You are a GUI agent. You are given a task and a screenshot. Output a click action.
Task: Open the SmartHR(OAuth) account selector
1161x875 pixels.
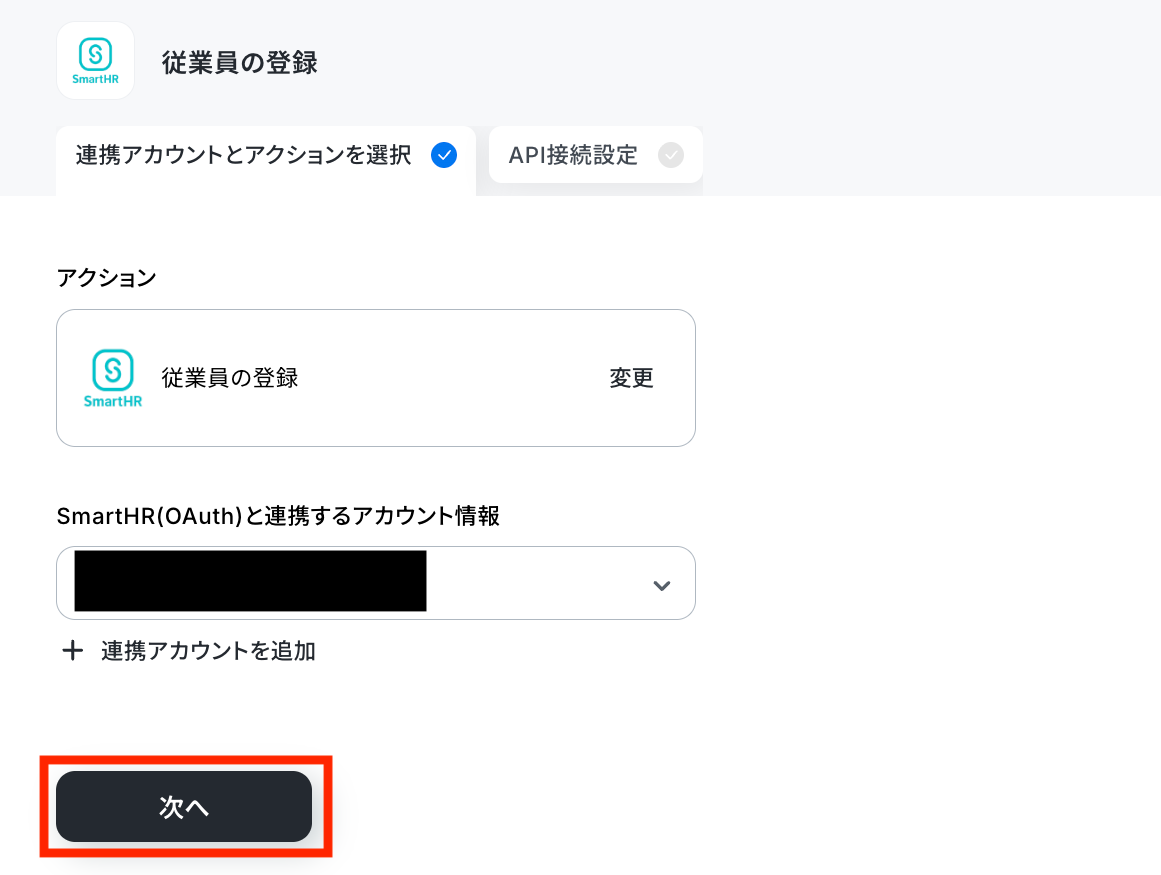[x=375, y=583]
